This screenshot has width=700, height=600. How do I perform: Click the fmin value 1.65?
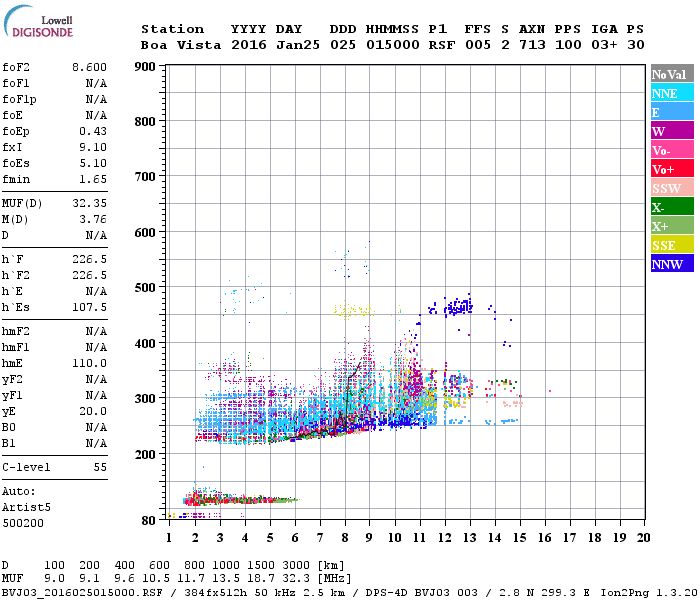(93, 179)
